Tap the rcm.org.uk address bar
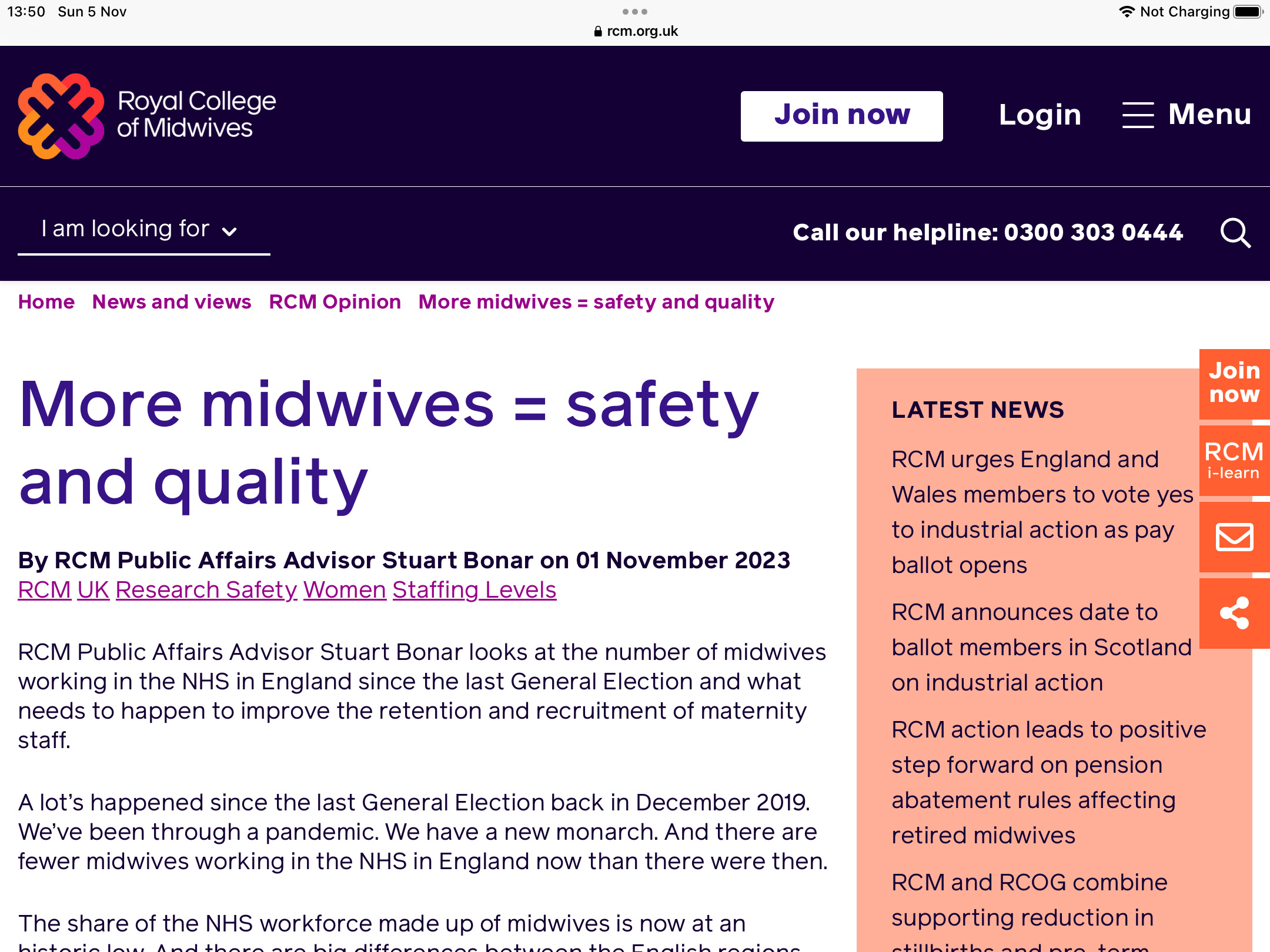1270x952 pixels. (636, 31)
